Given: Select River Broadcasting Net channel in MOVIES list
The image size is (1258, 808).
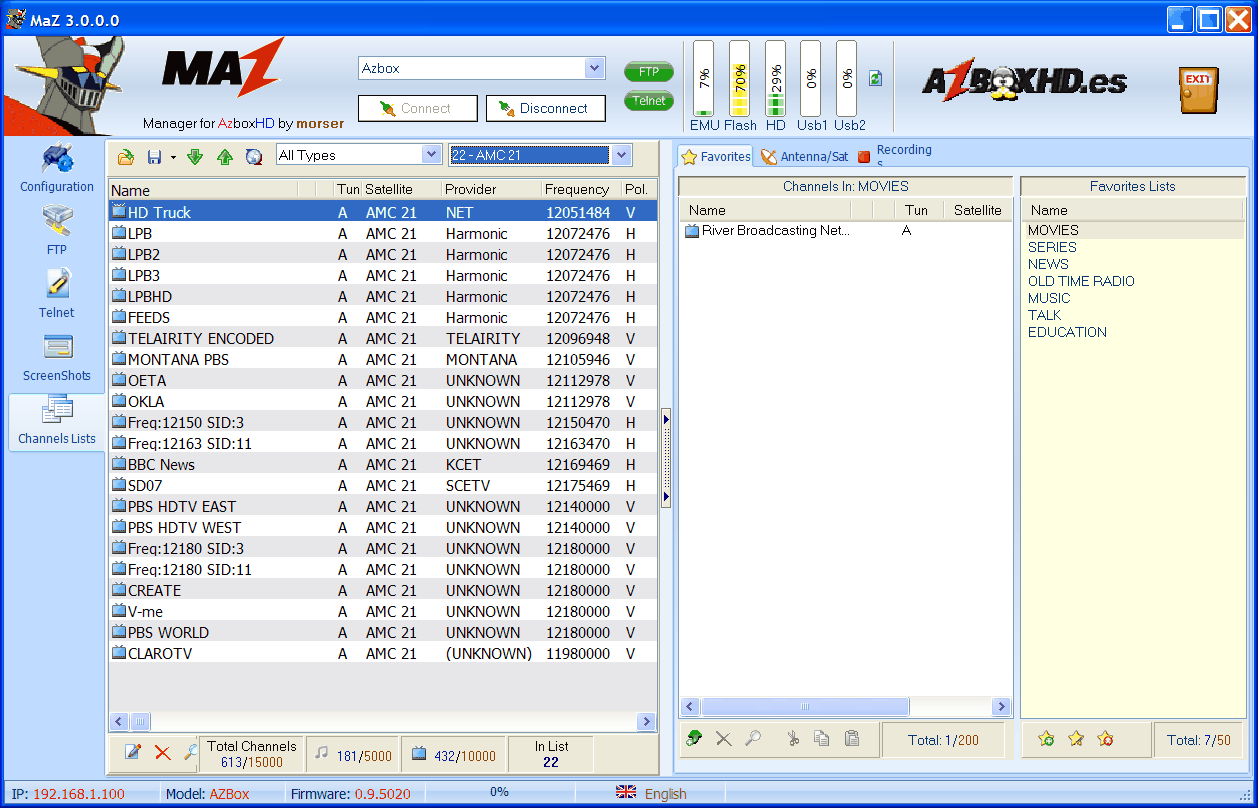Looking at the screenshot, I should pyautogui.click(x=845, y=231).
